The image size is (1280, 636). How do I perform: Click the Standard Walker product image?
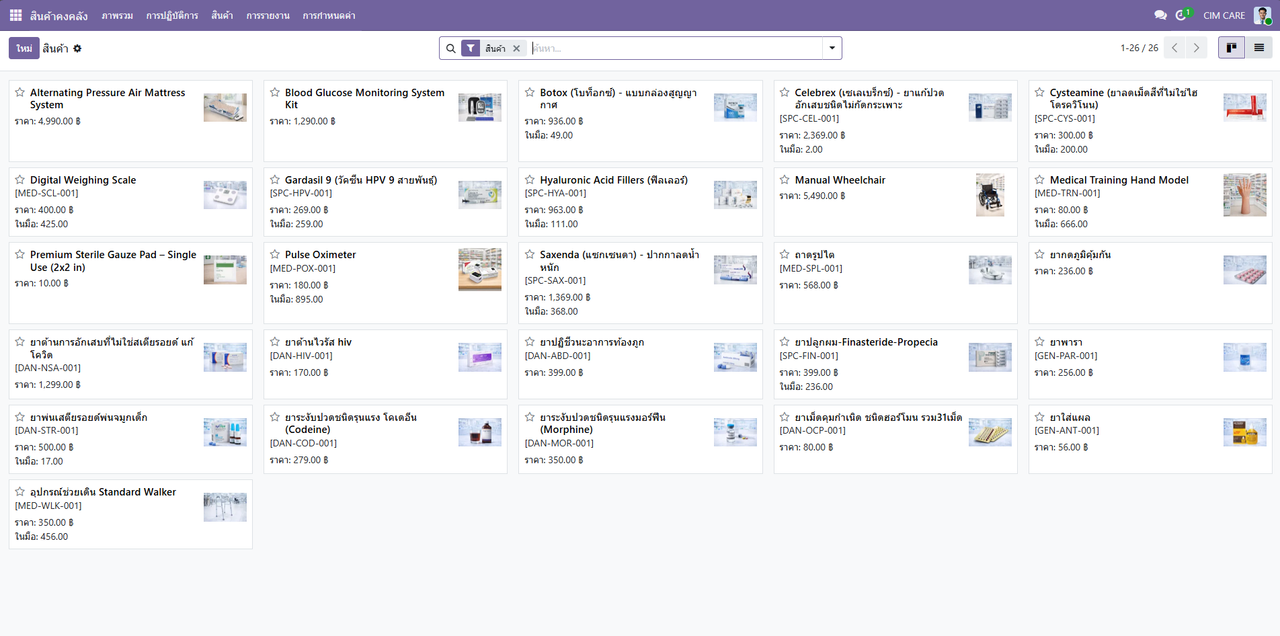click(225, 507)
